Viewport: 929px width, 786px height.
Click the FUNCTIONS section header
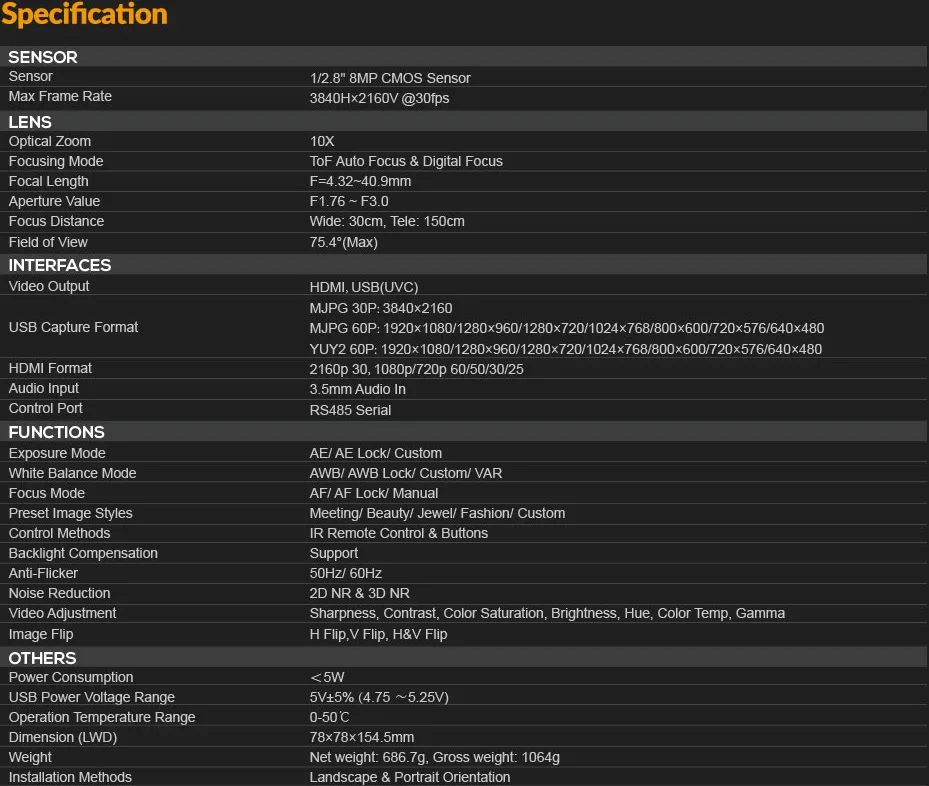click(x=57, y=432)
